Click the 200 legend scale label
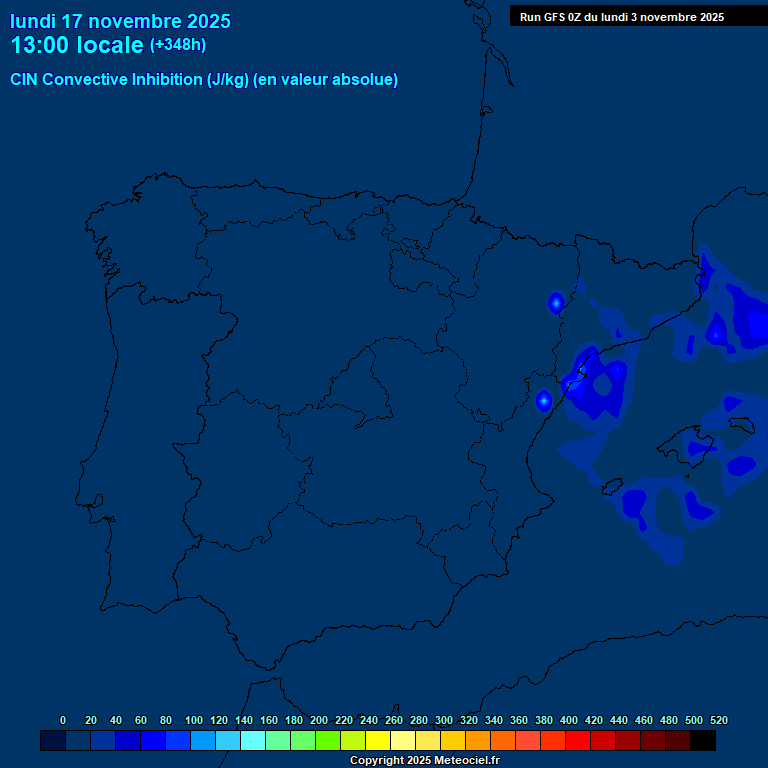The image size is (768, 768). point(319,720)
